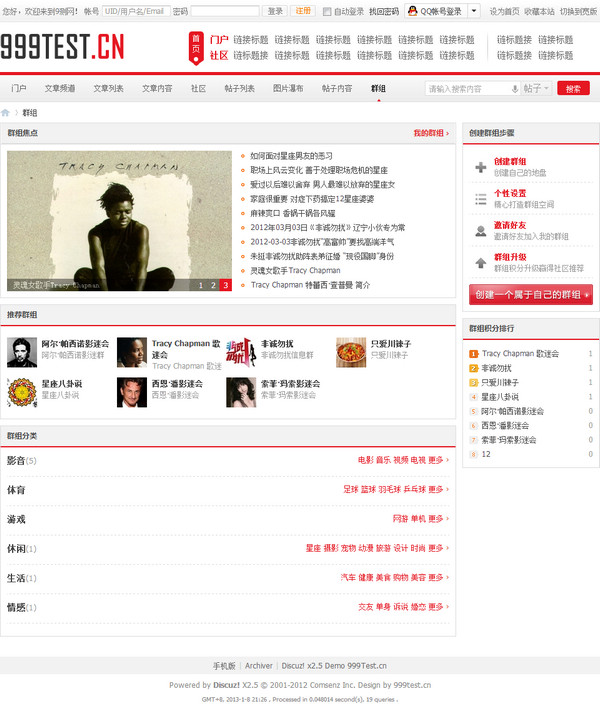This screenshot has width=600, height=718.
Task: Click the QQ penguin login icon
Action: pyautogui.click(x=413, y=11)
